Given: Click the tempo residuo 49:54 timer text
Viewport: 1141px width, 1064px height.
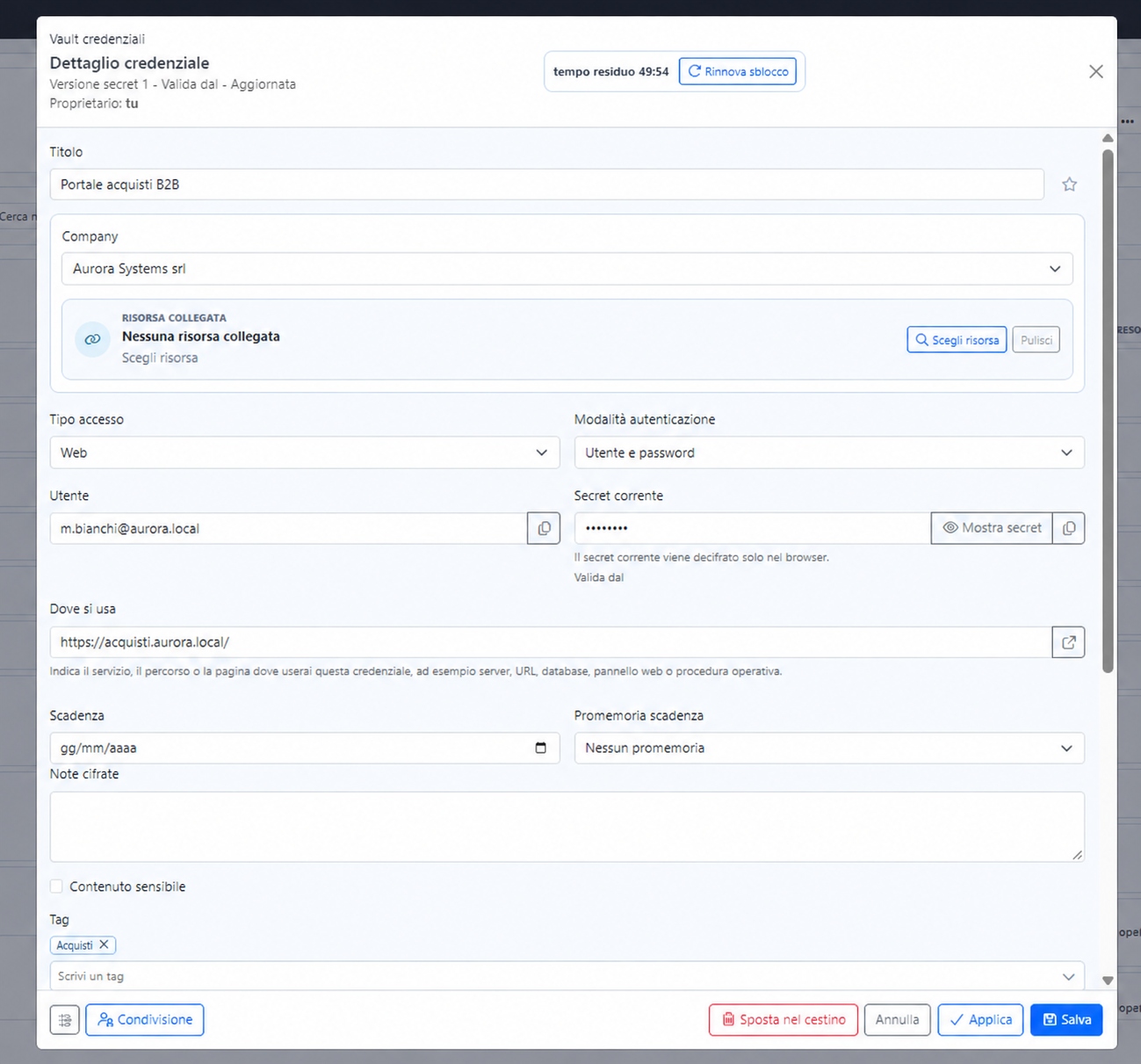Looking at the screenshot, I should pos(611,71).
